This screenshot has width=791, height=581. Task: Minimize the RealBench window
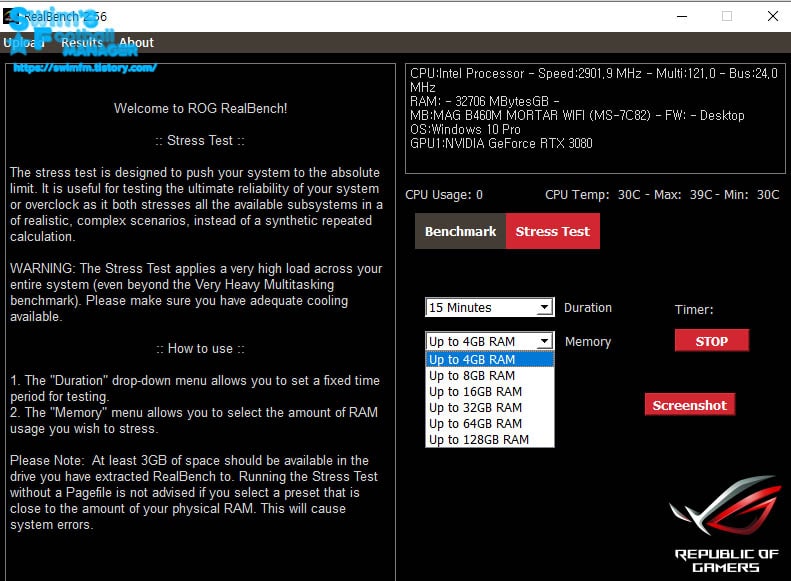tap(682, 16)
